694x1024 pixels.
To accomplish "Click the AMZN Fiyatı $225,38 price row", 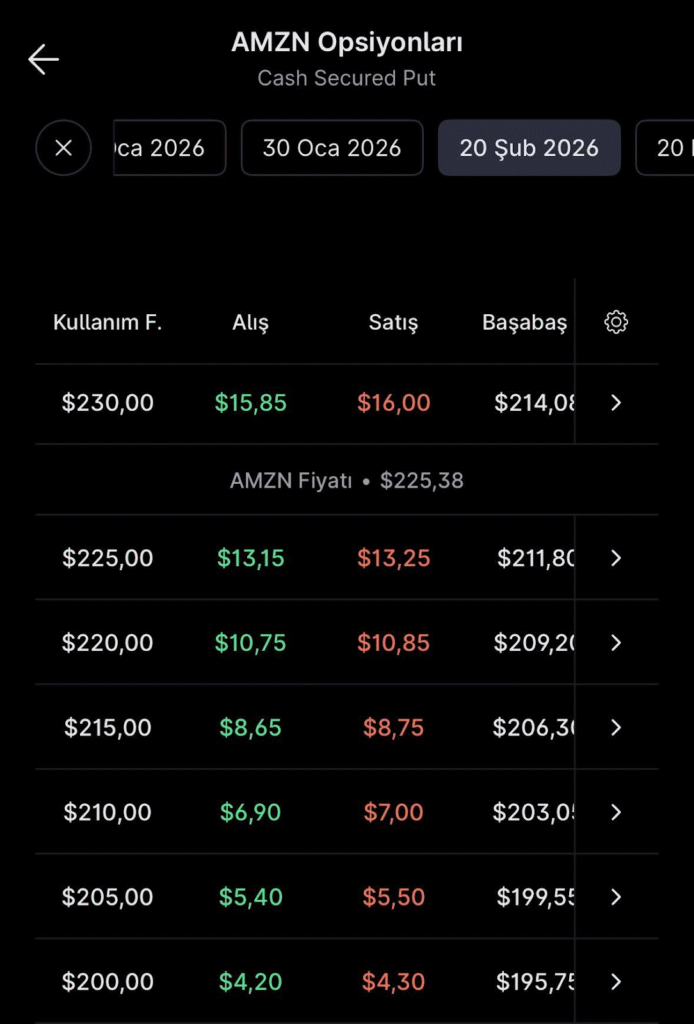I will click(346, 480).
